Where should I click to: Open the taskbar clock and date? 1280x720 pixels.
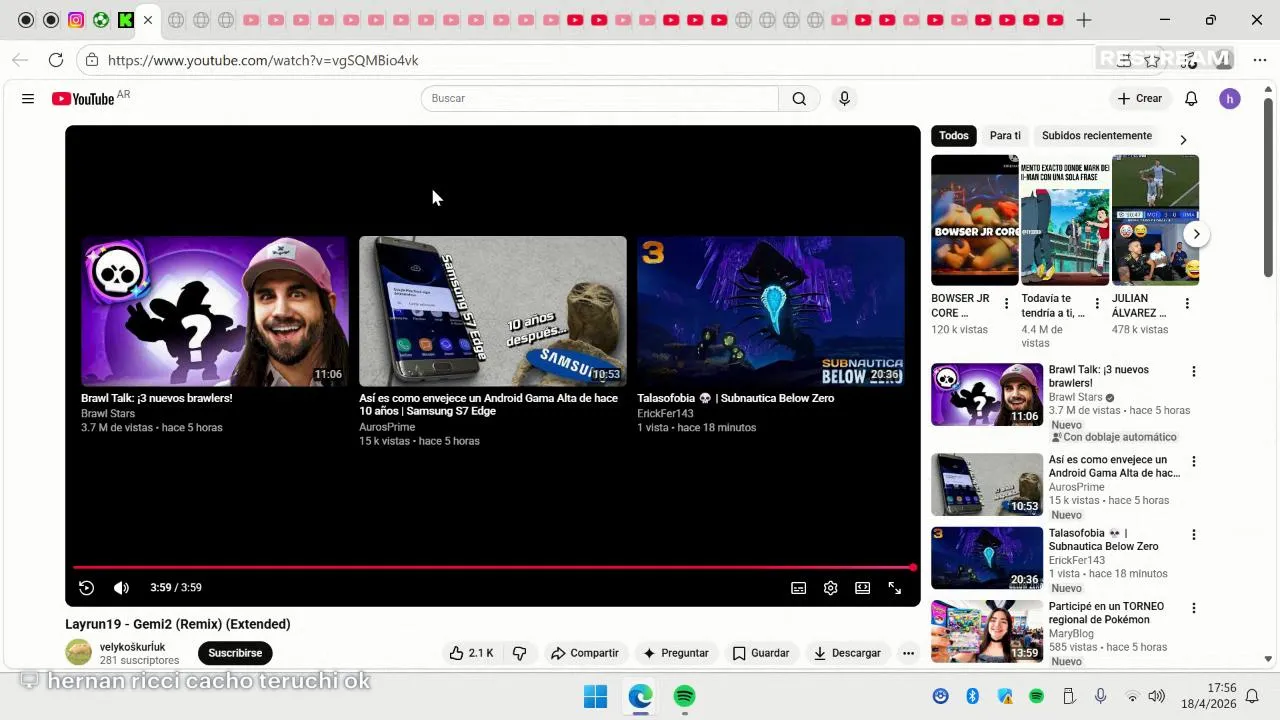click(1208, 696)
